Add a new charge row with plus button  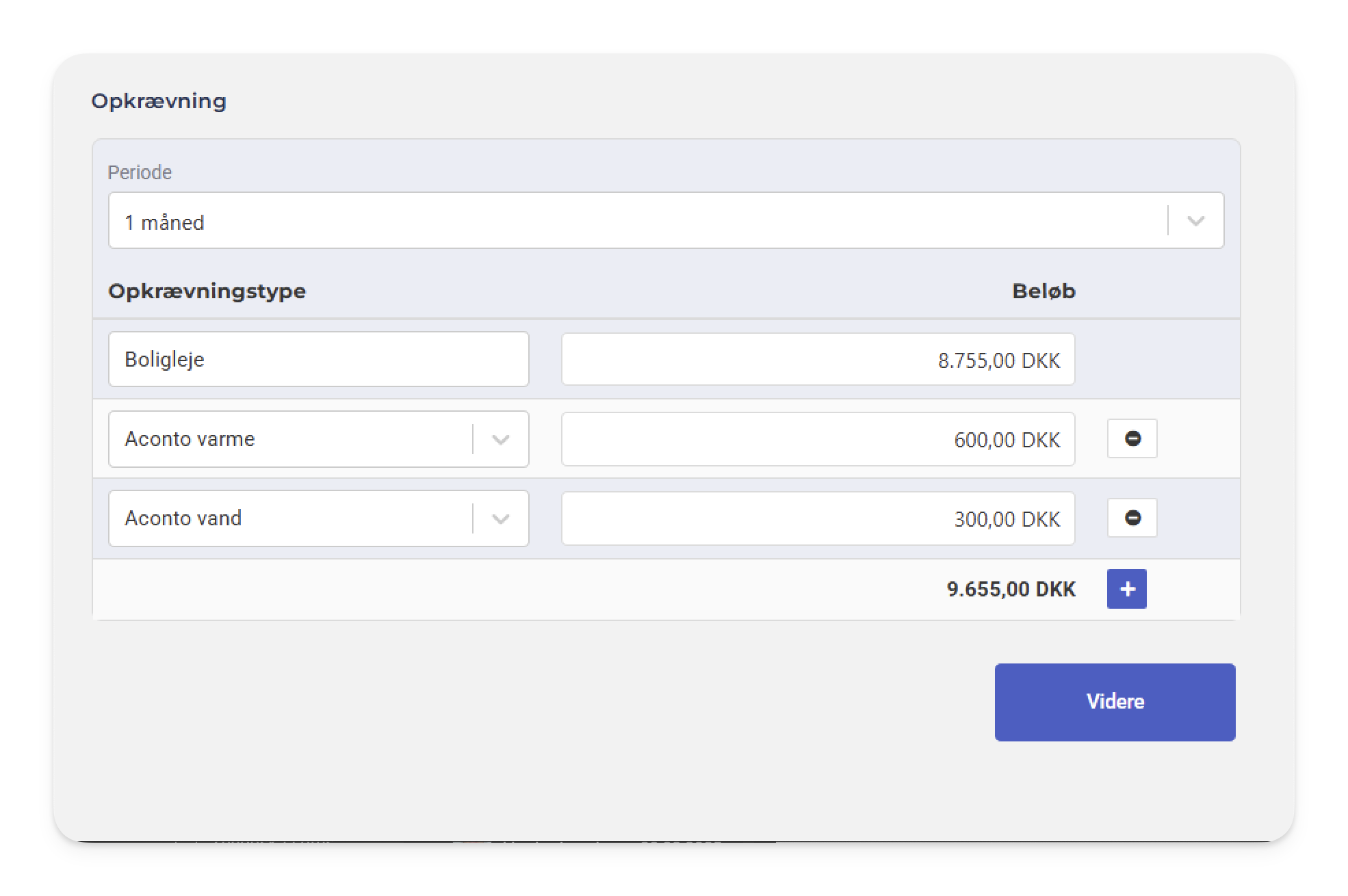tap(1126, 589)
